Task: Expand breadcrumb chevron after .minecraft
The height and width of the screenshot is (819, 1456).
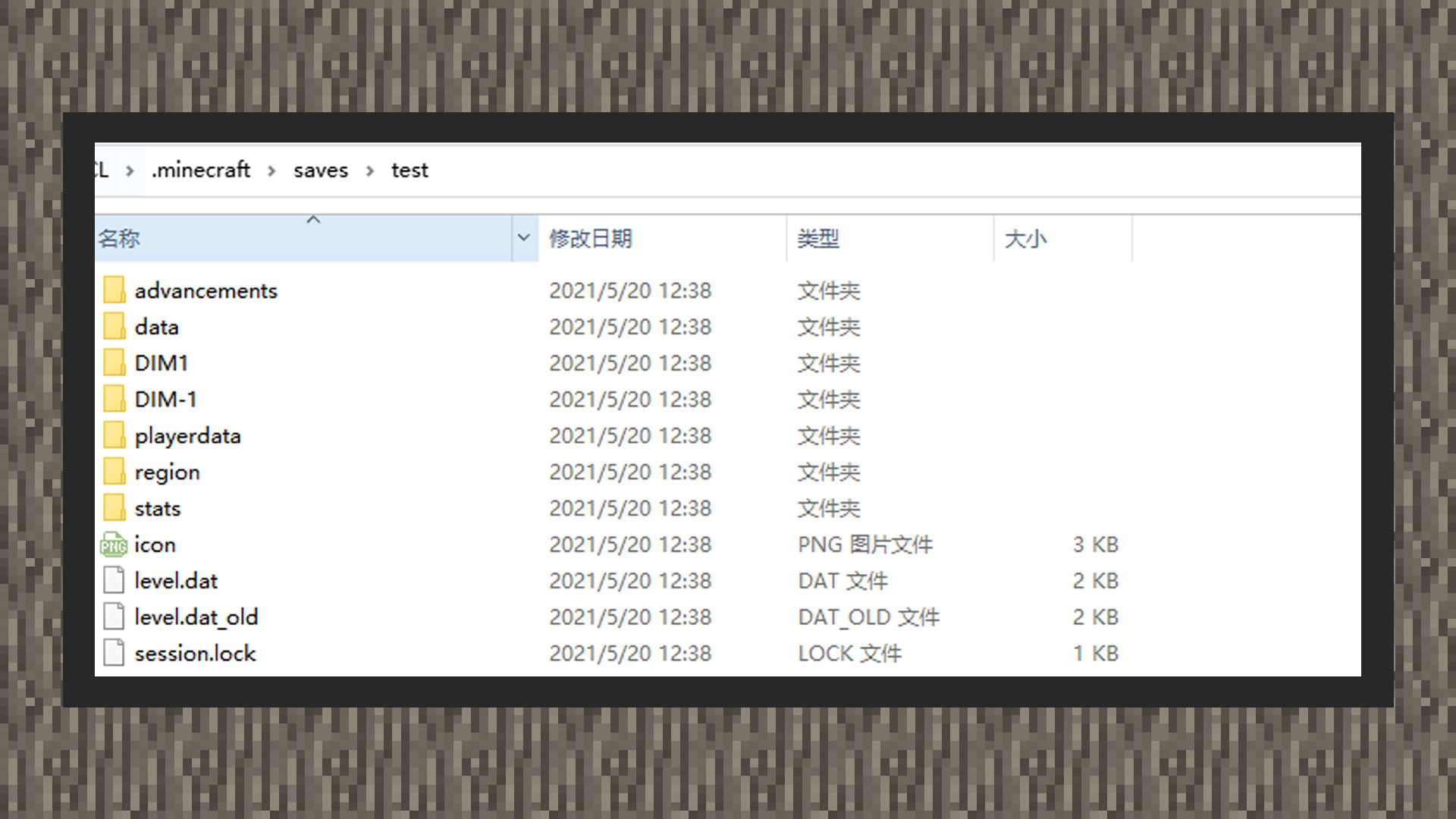Action: tap(271, 171)
